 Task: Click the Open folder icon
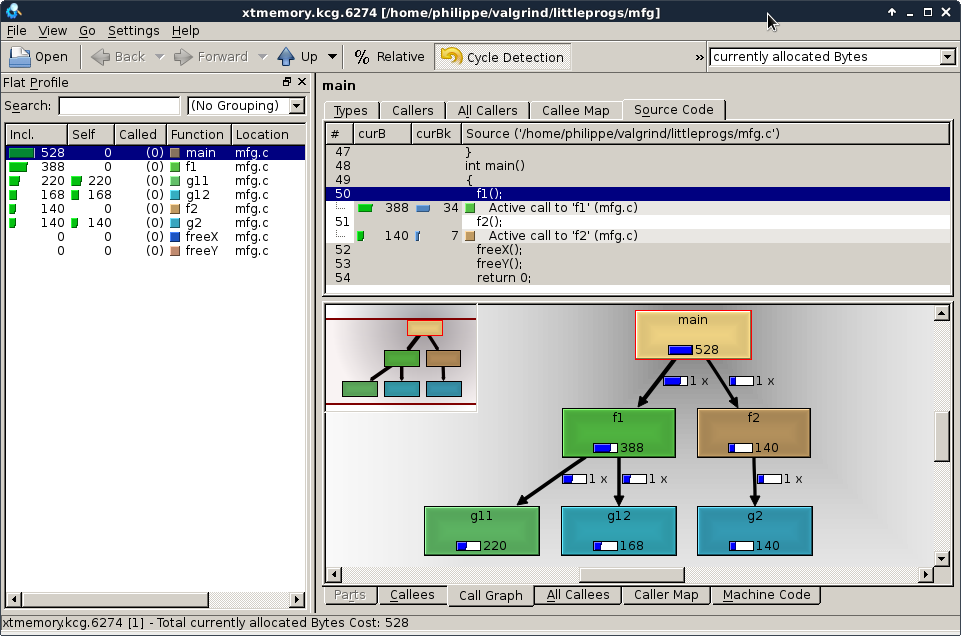point(21,57)
